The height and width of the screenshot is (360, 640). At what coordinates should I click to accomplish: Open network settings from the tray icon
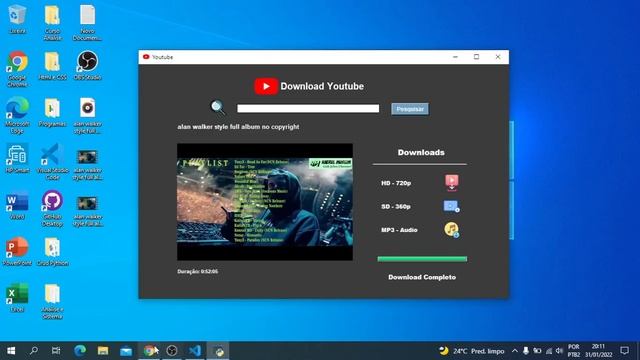pyautogui.click(x=549, y=351)
